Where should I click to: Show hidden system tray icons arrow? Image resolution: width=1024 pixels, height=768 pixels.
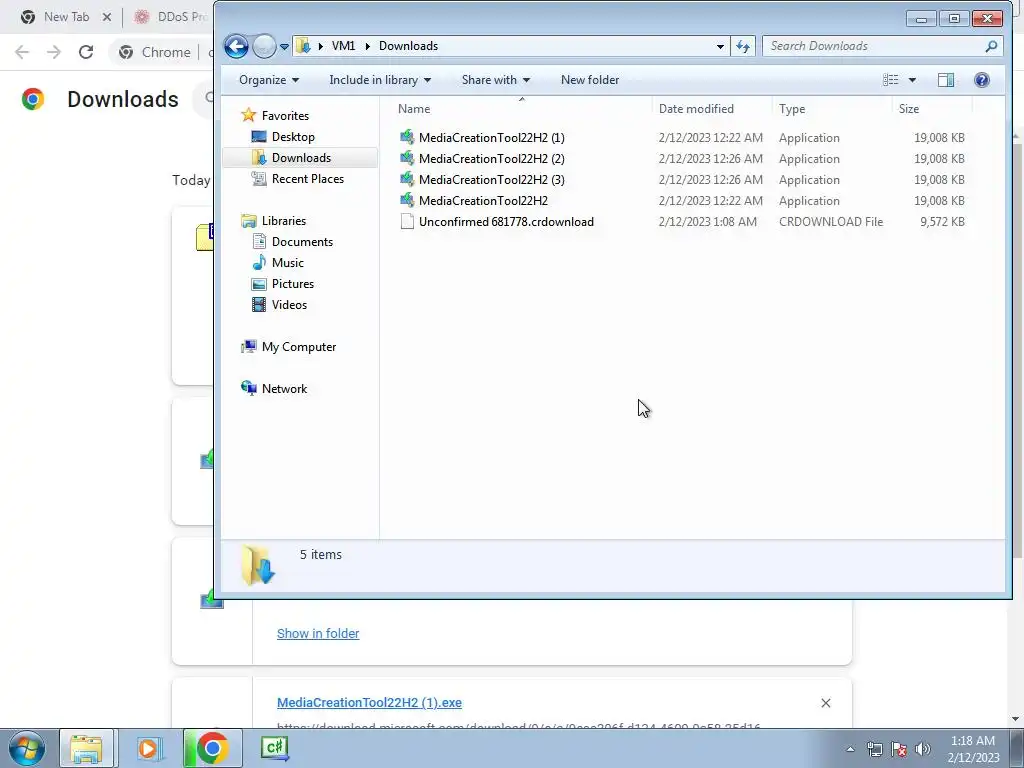tap(850, 749)
